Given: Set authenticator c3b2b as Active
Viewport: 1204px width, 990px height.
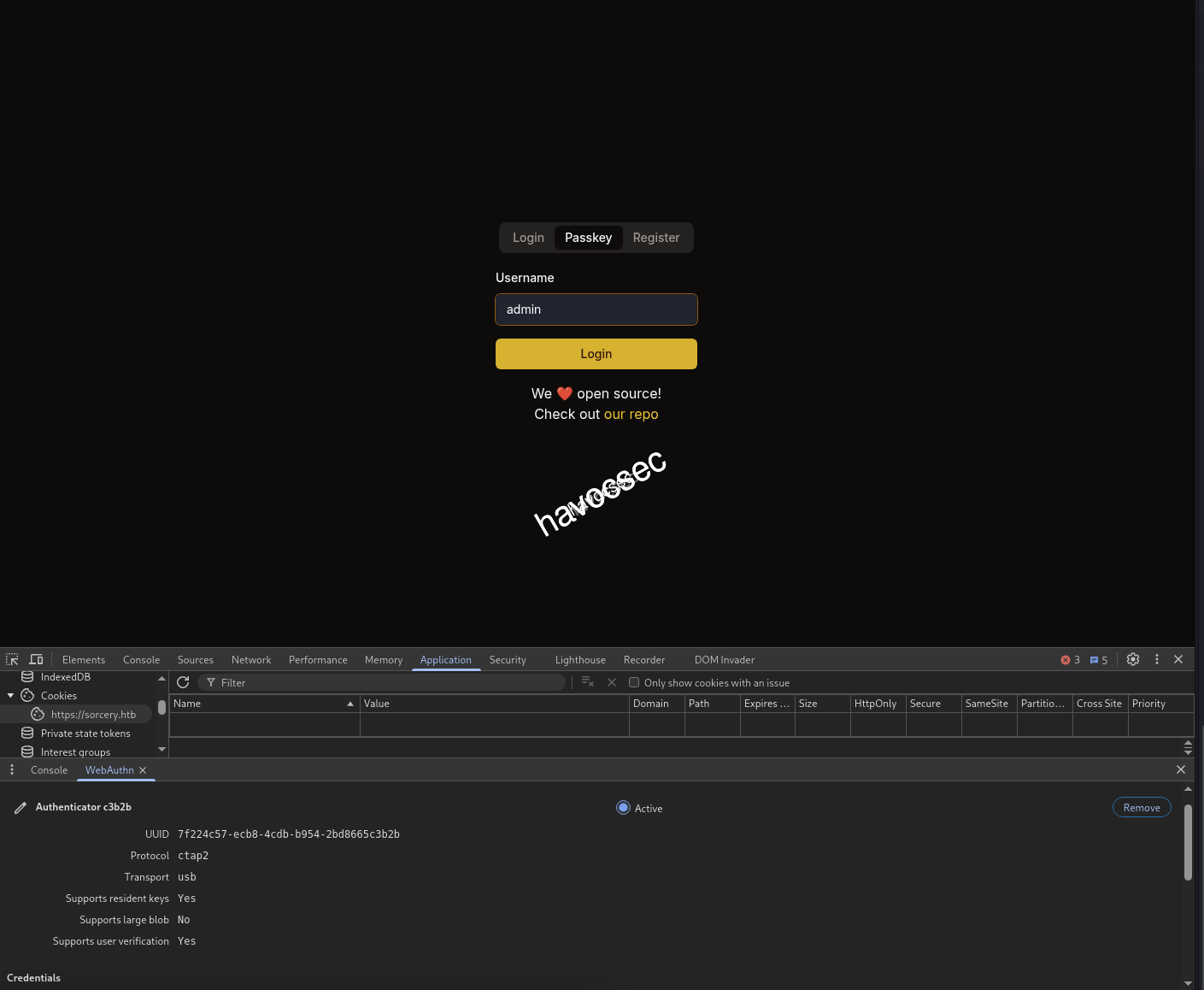Looking at the screenshot, I should [623, 807].
